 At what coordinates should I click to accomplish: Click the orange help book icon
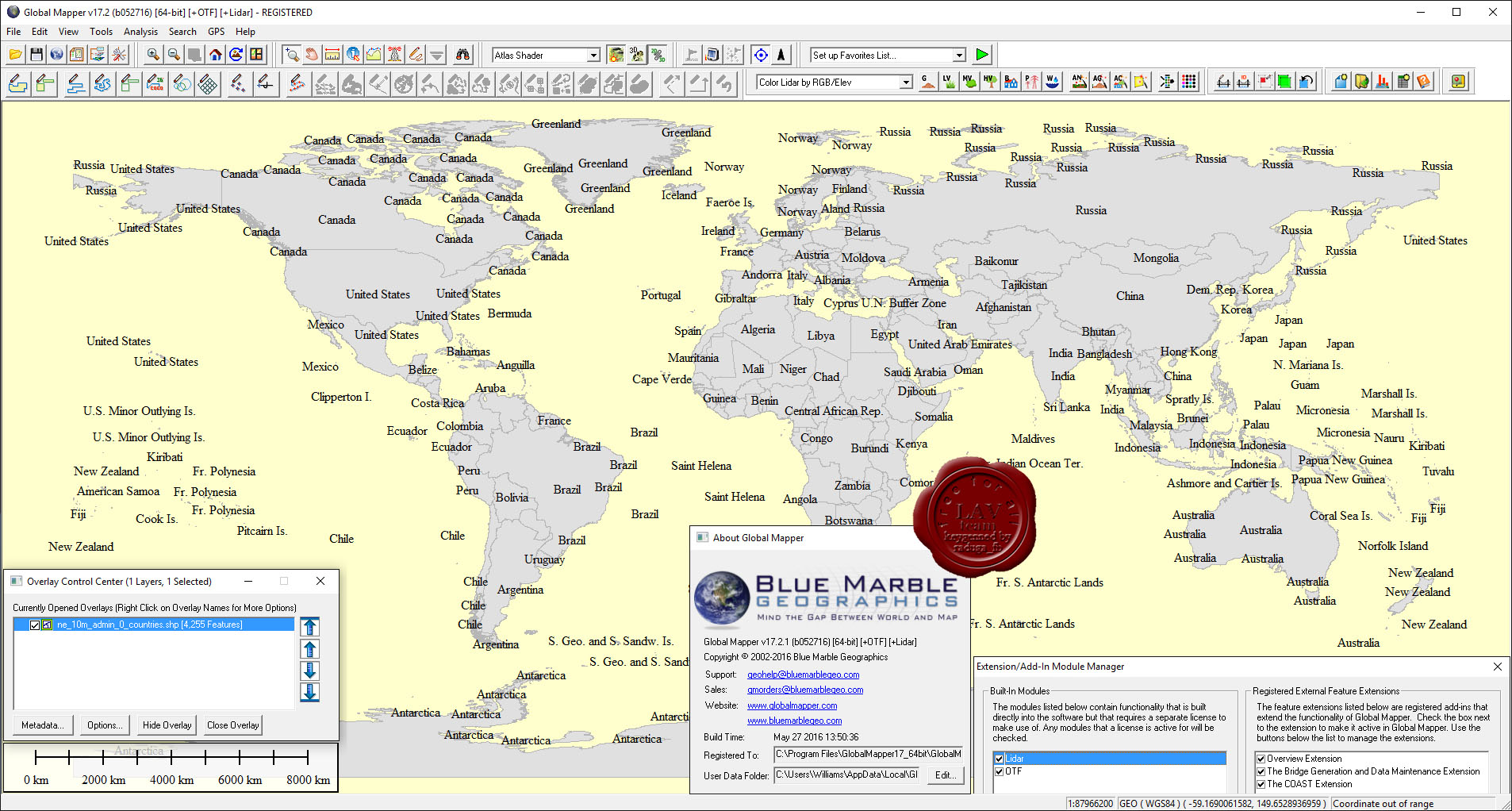pos(1424,82)
